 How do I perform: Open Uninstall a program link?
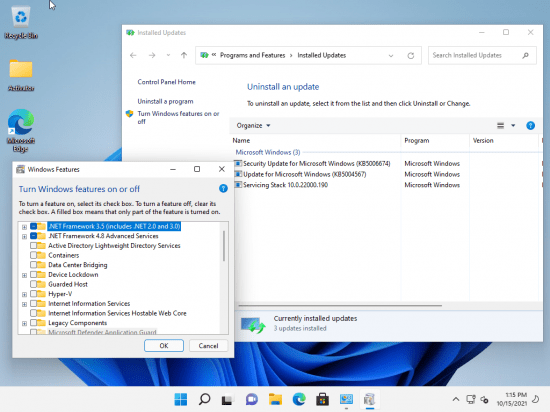(x=165, y=101)
